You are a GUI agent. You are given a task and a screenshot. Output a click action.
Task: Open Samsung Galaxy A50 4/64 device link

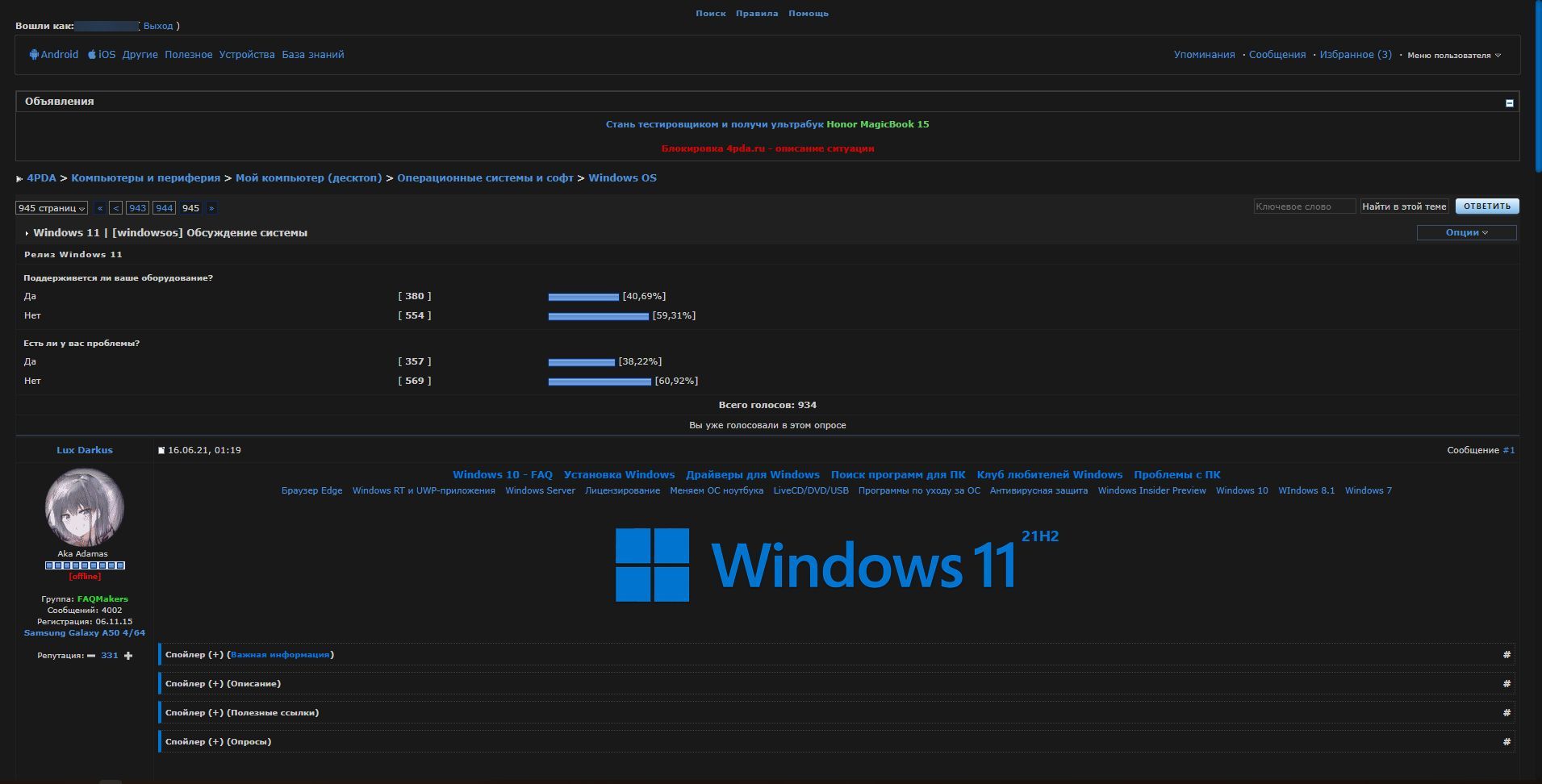[x=85, y=633]
